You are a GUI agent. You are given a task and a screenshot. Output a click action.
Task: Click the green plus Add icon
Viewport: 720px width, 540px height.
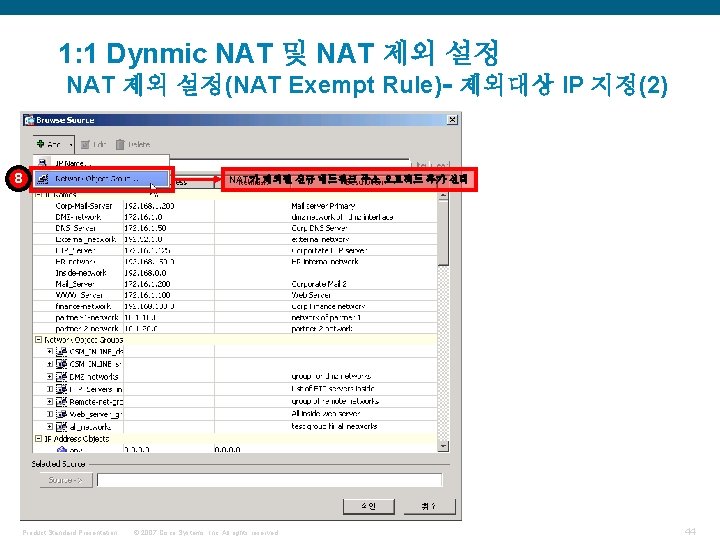tap(40, 144)
